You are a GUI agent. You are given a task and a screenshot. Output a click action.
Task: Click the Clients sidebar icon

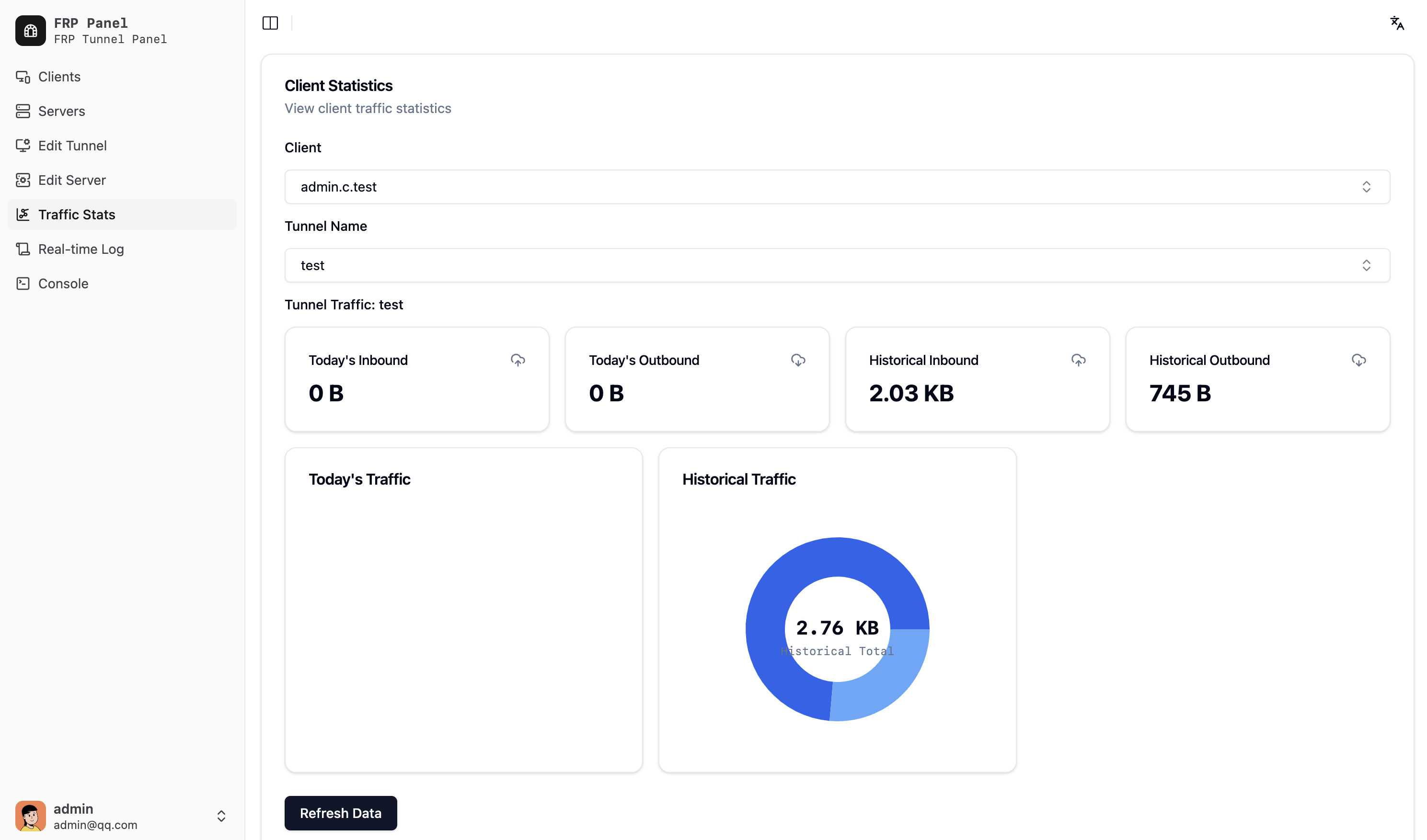click(x=23, y=76)
